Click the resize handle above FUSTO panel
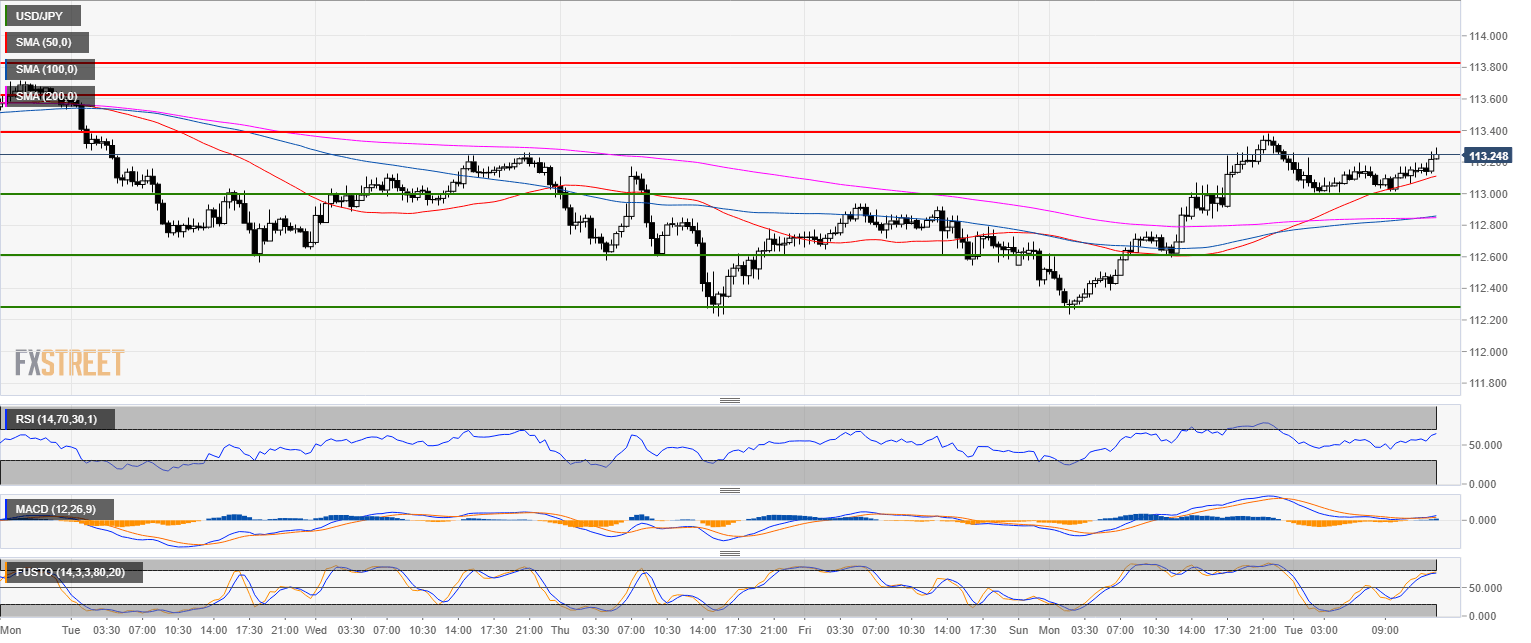The width and height of the screenshot is (1531, 643). pyautogui.click(x=730, y=553)
